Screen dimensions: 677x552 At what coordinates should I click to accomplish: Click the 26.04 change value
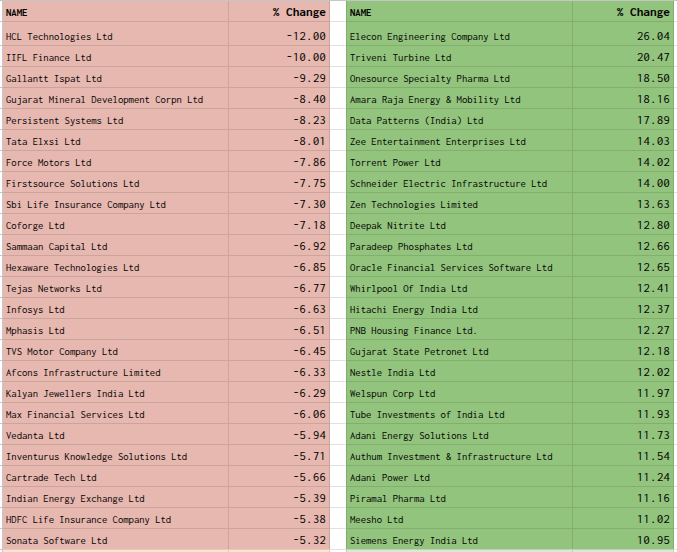pos(654,36)
